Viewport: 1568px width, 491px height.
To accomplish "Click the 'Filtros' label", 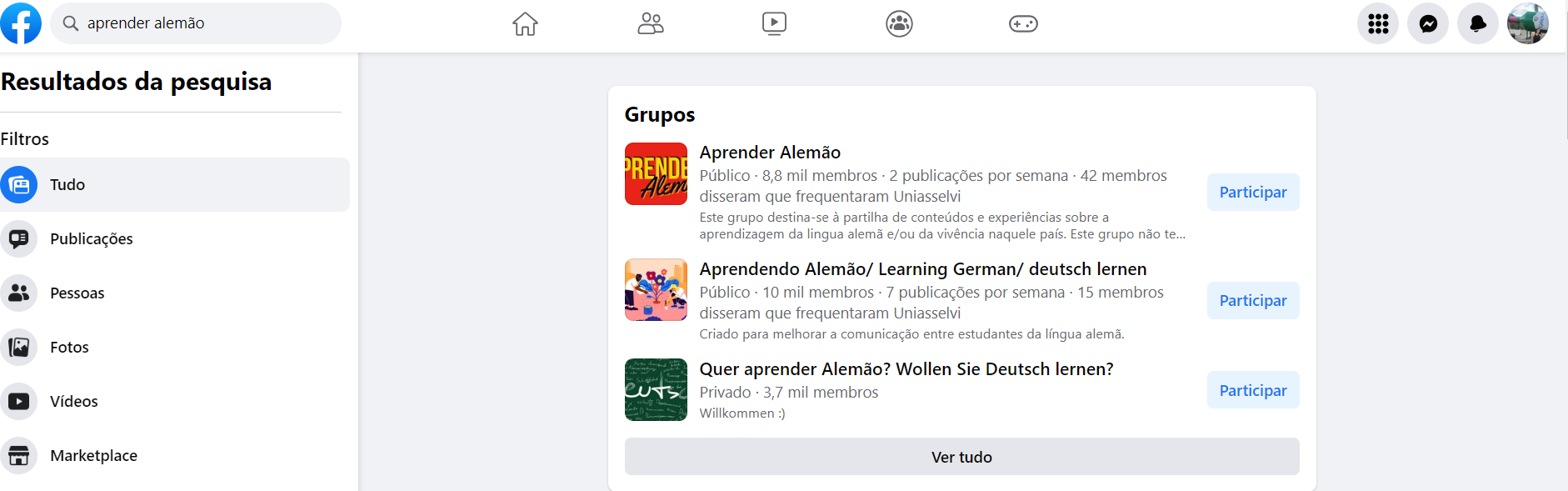I will [24, 139].
